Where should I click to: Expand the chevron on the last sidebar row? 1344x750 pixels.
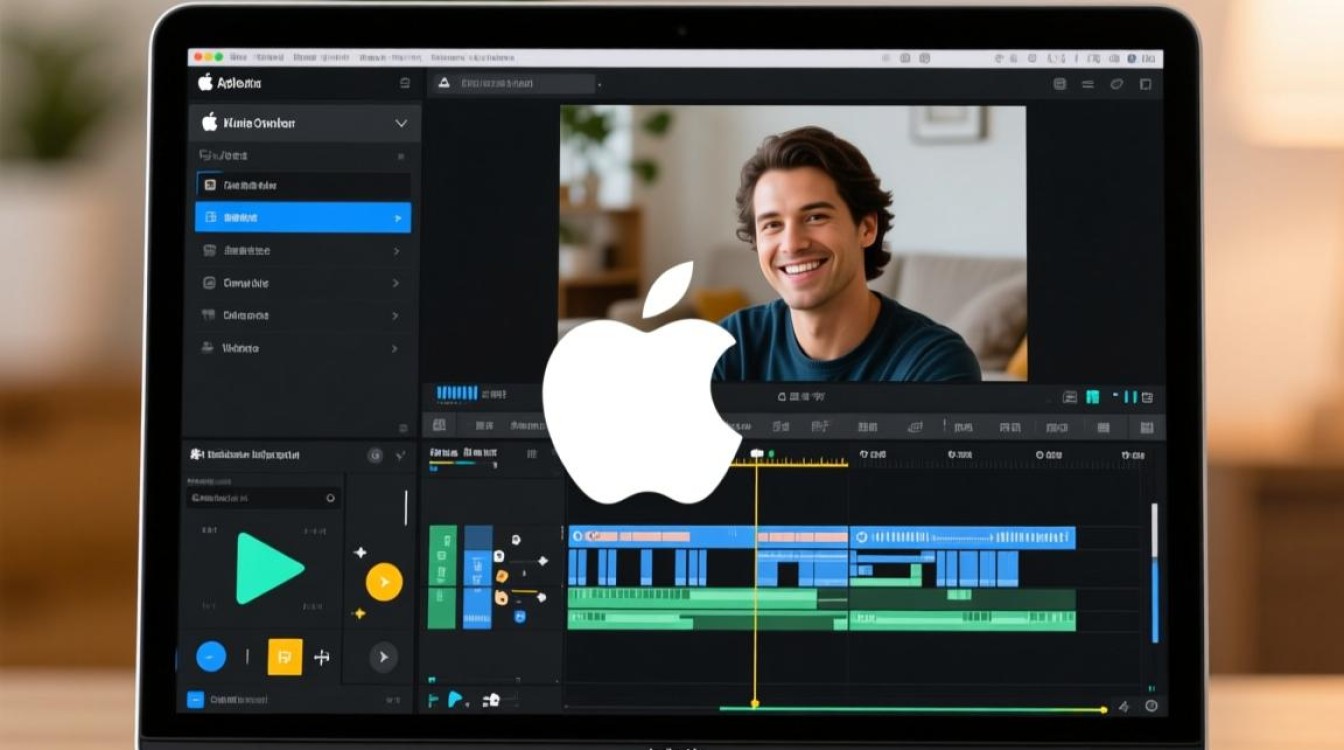pos(396,349)
